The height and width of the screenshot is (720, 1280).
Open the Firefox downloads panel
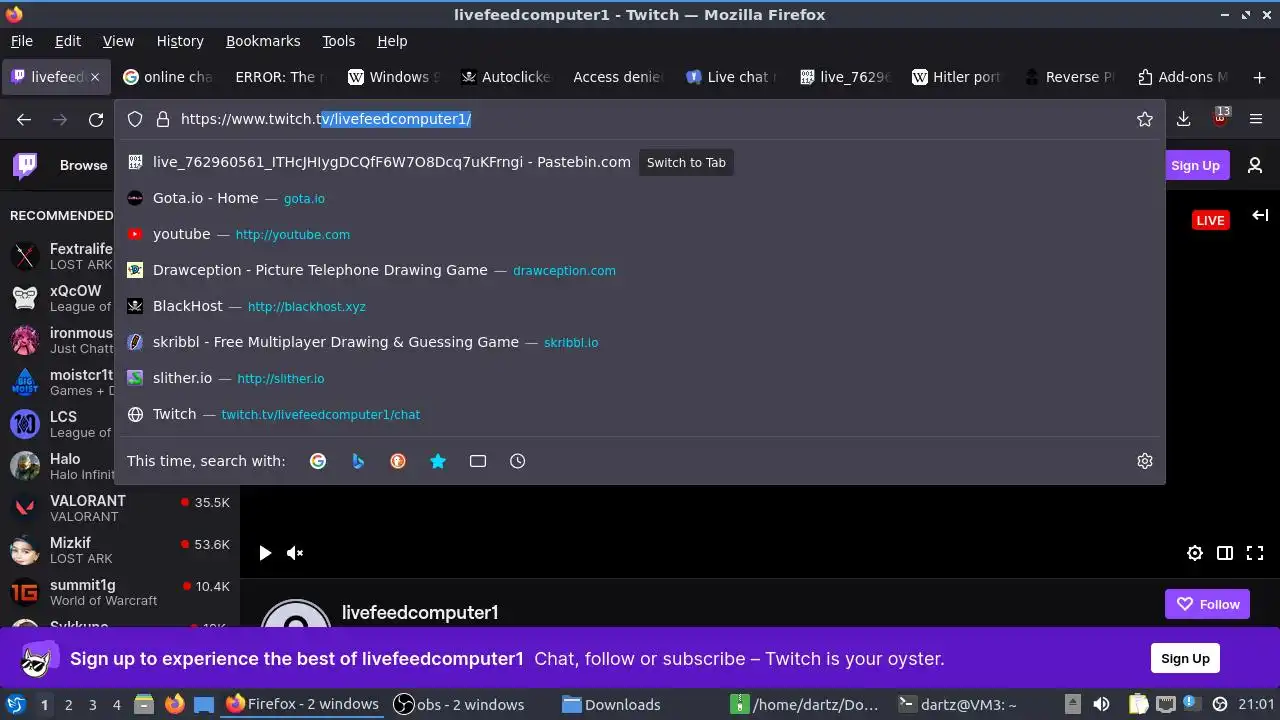tap(1183, 119)
